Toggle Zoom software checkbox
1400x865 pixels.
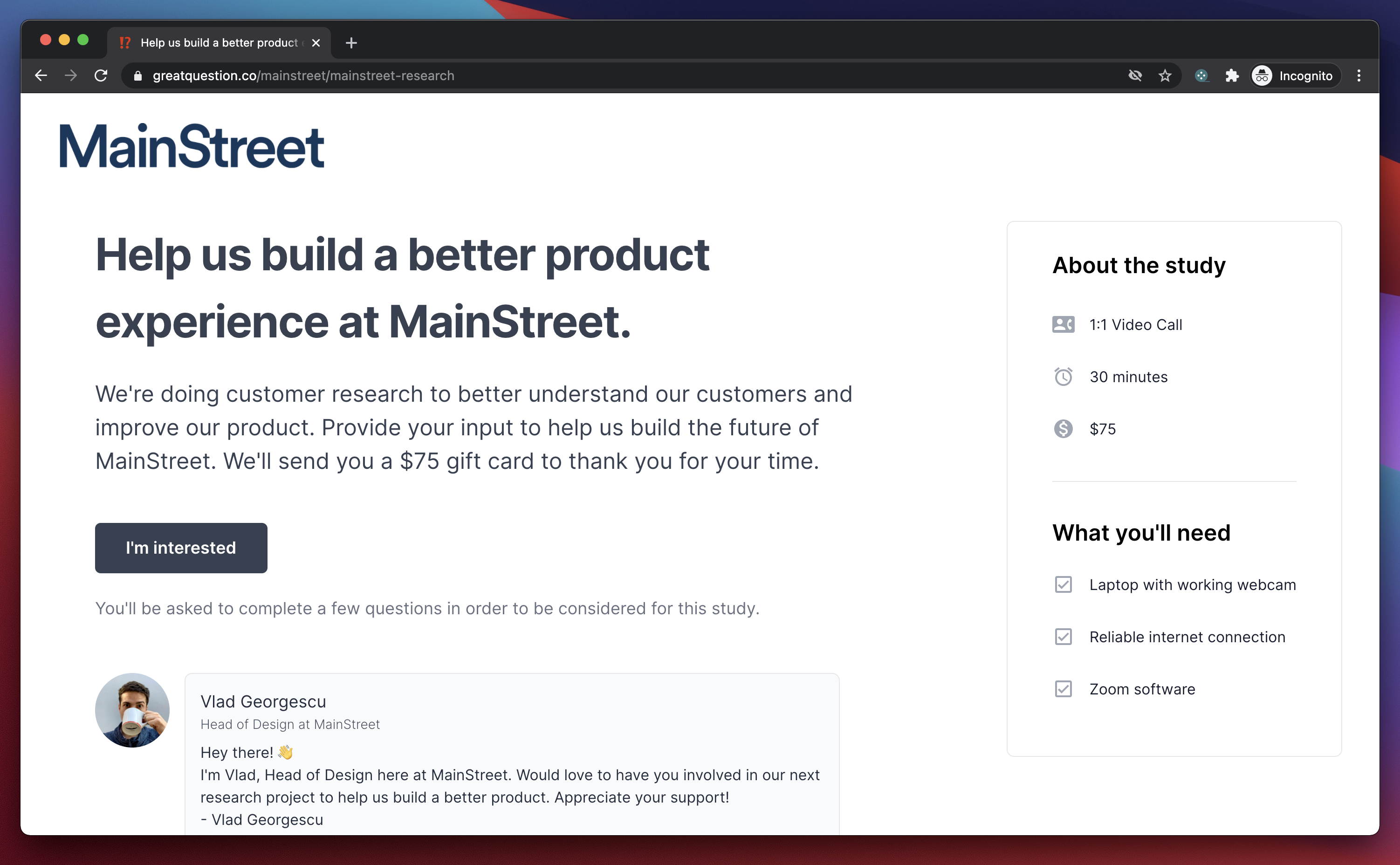(x=1063, y=689)
